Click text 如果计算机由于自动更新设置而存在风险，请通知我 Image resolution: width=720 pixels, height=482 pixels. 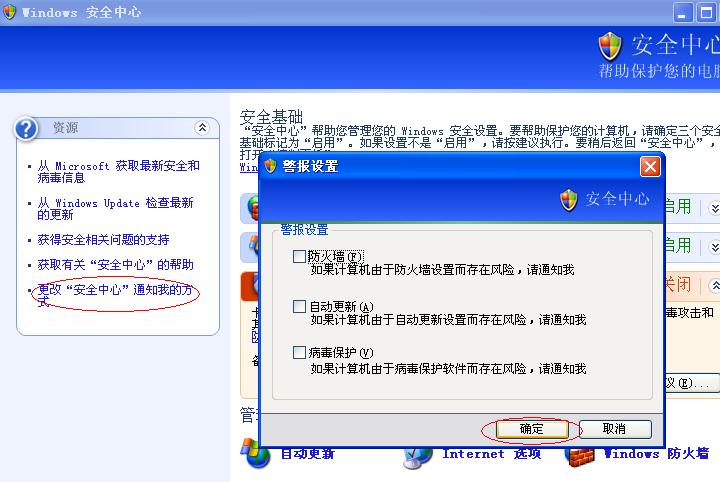tap(449, 319)
